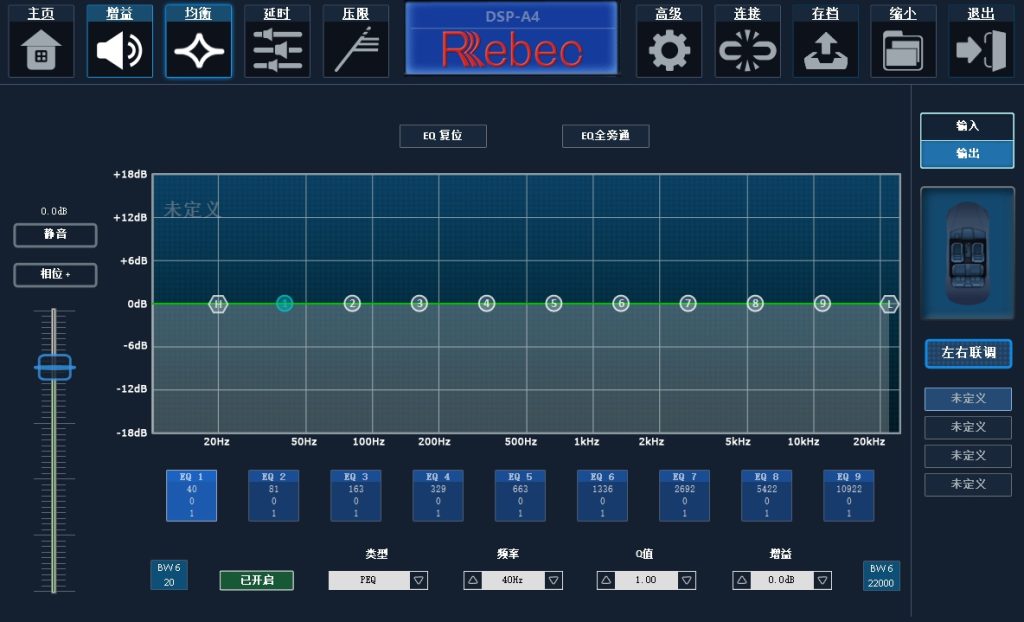
Task: Select EQ node 3 on the curve
Action: (419, 303)
